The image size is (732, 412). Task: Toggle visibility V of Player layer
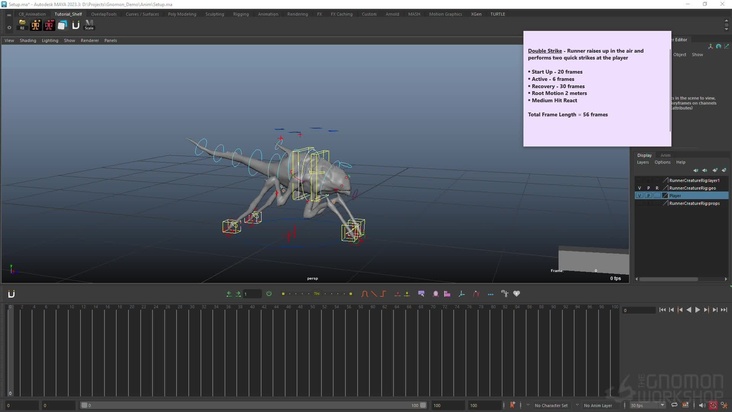[639, 195]
